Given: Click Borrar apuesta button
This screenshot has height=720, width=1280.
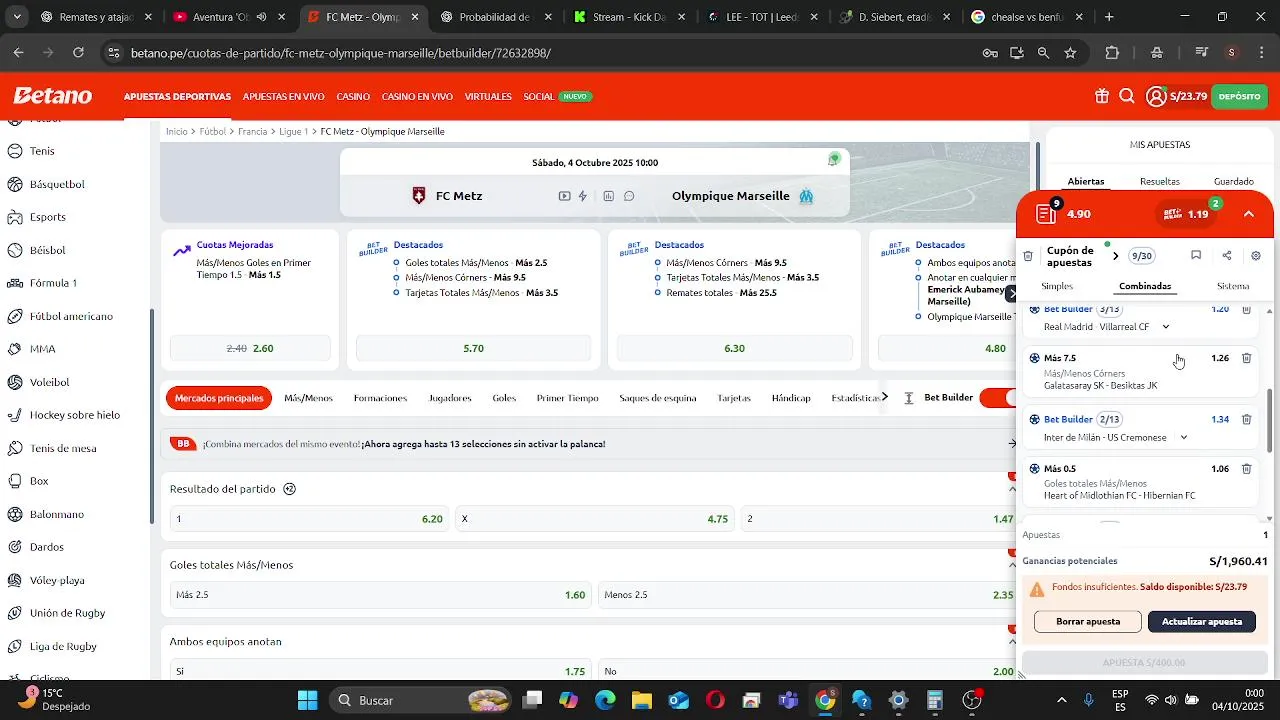Looking at the screenshot, I should coord(1088,622).
